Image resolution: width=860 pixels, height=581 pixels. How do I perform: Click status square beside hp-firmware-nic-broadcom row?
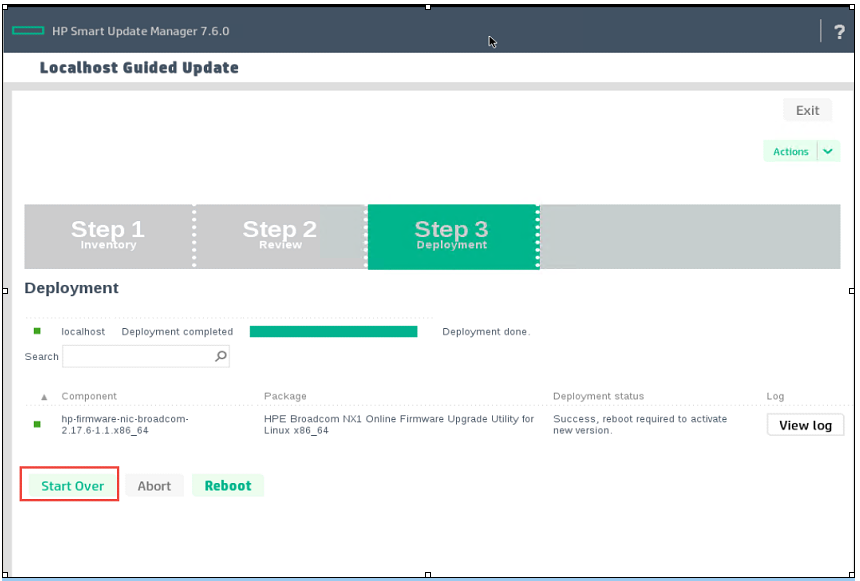point(37,424)
